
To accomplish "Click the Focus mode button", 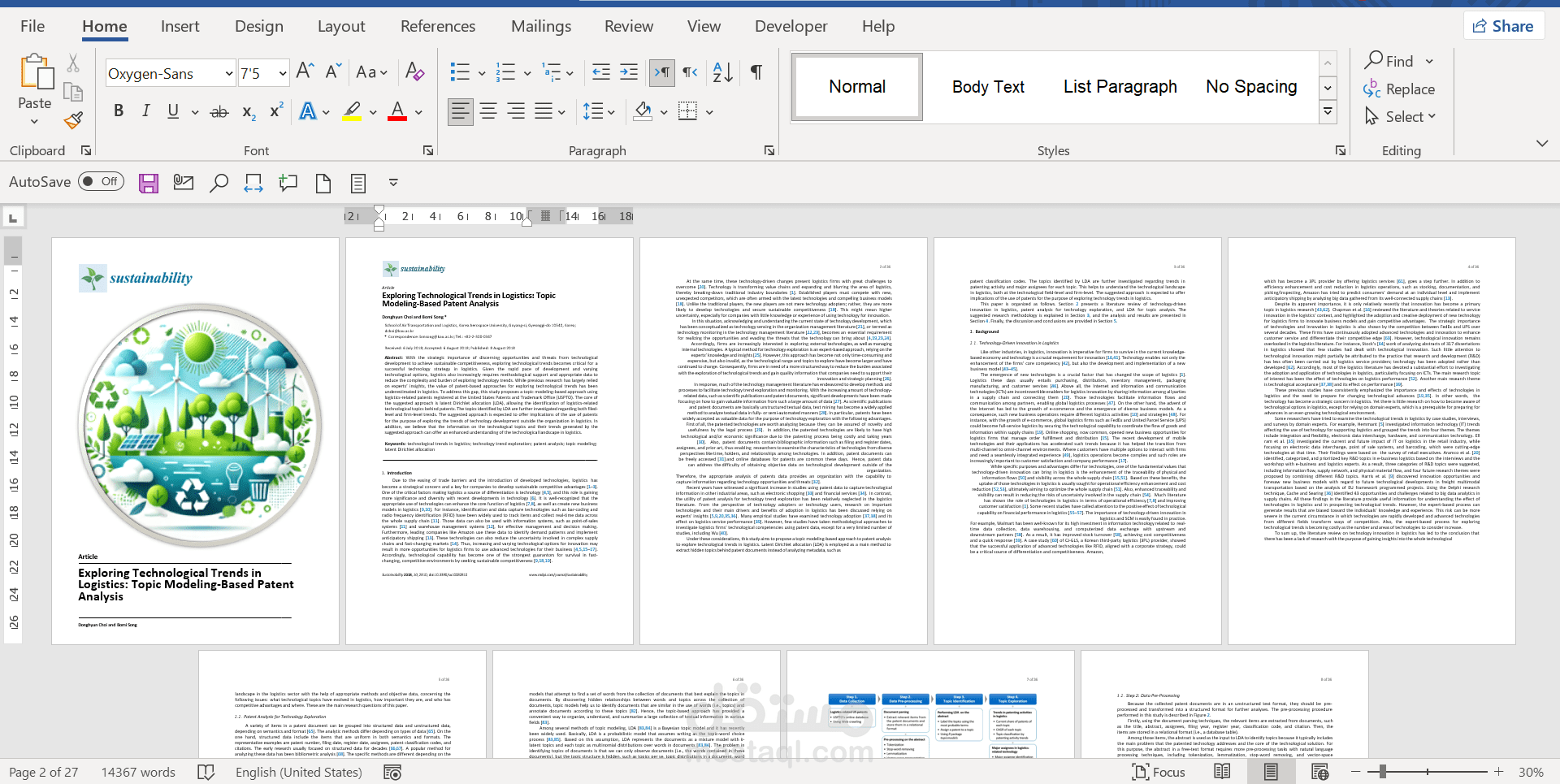I will pyautogui.click(x=1159, y=772).
